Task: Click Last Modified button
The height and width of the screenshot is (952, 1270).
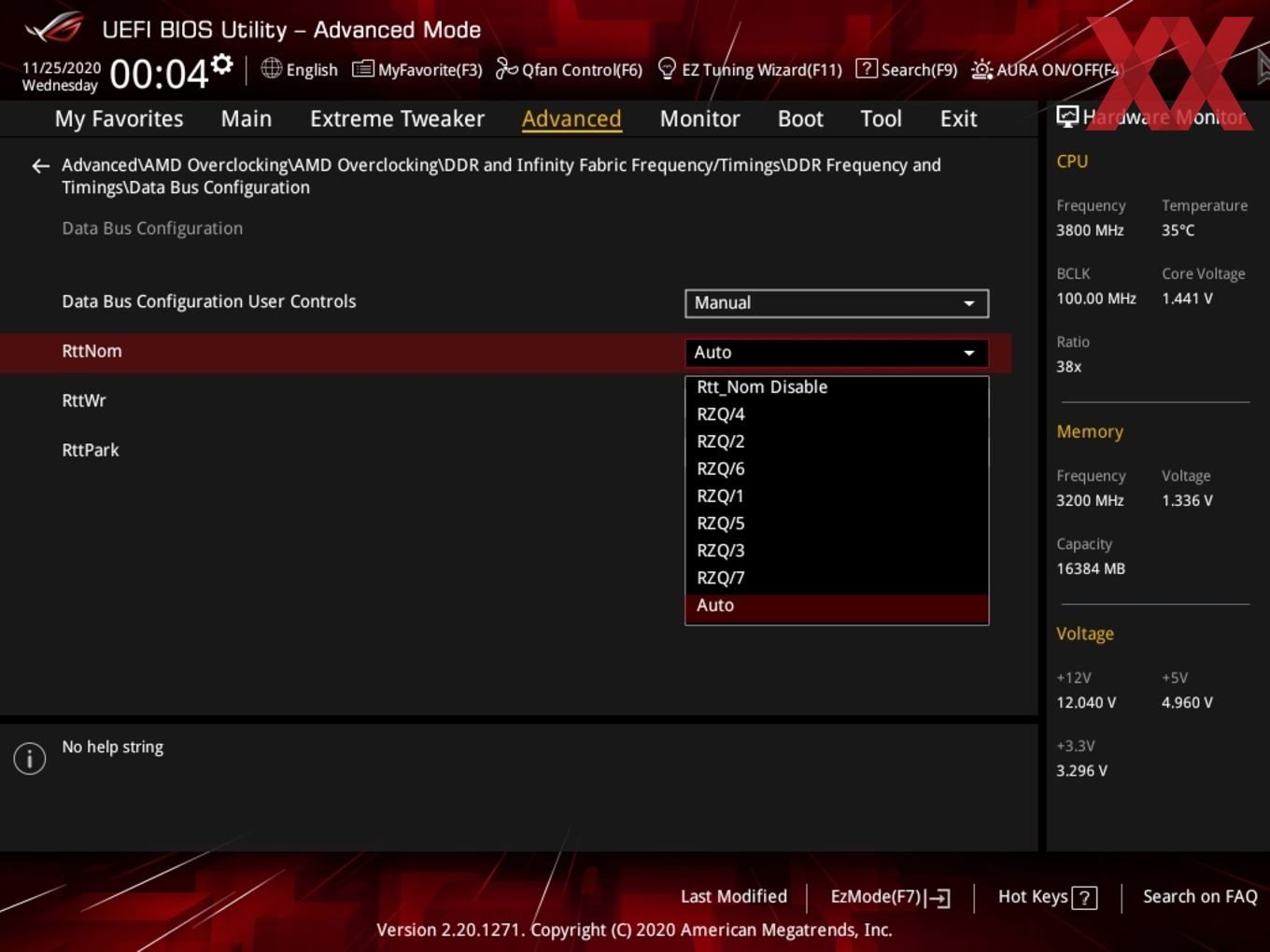Action: pyautogui.click(x=734, y=897)
